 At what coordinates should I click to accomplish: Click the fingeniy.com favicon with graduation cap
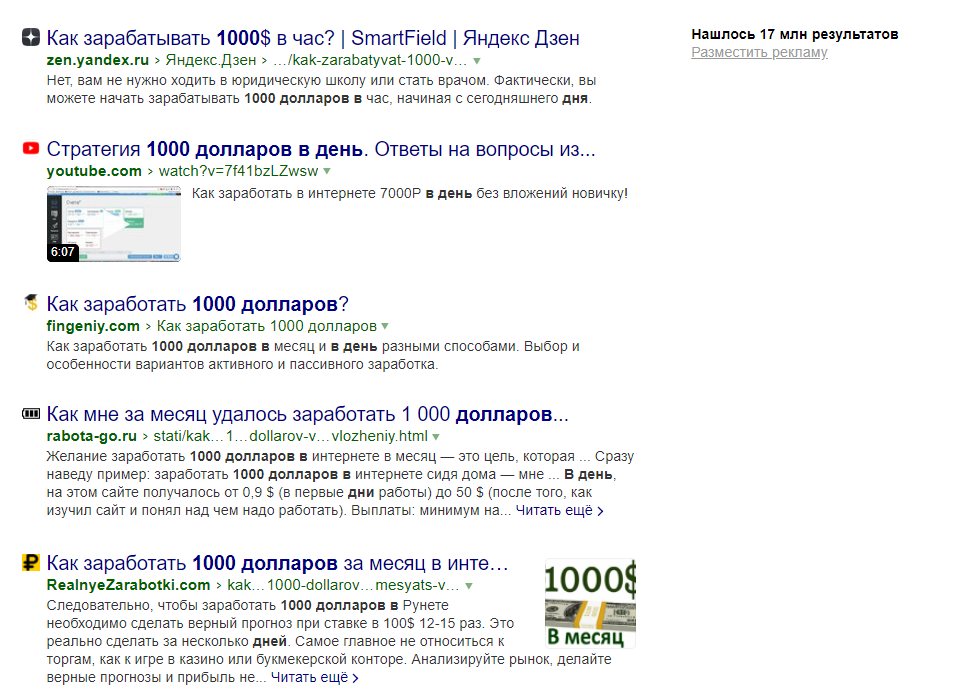(x=31, y=302)
